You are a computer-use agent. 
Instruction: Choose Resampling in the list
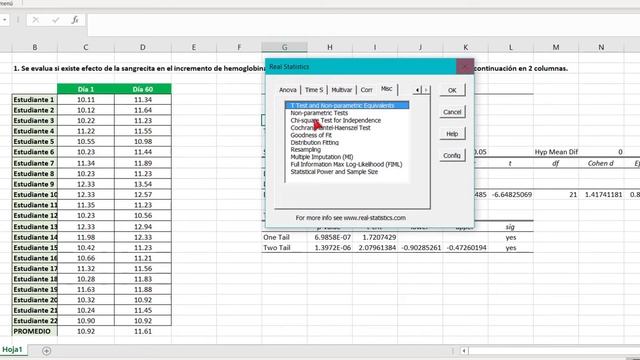click(306, 149)
